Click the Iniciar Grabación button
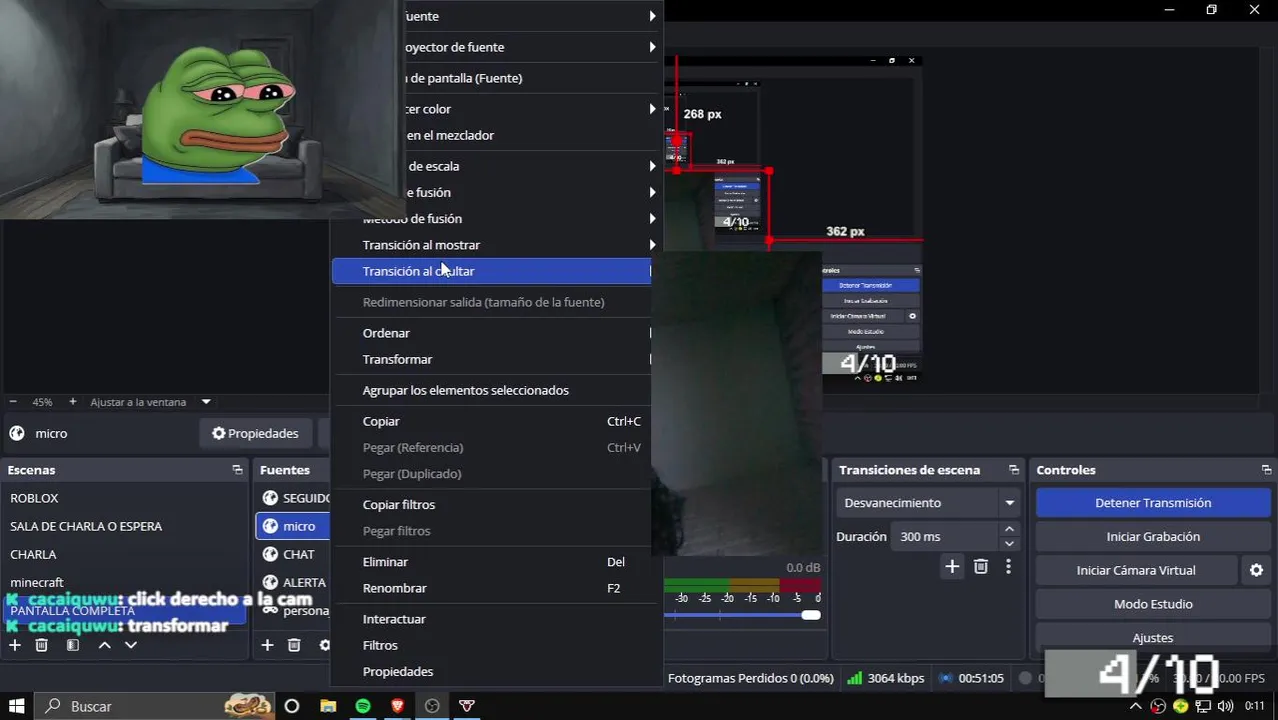The height and width of the screenshot is (720, 1278). click(x=1153, y=537)
